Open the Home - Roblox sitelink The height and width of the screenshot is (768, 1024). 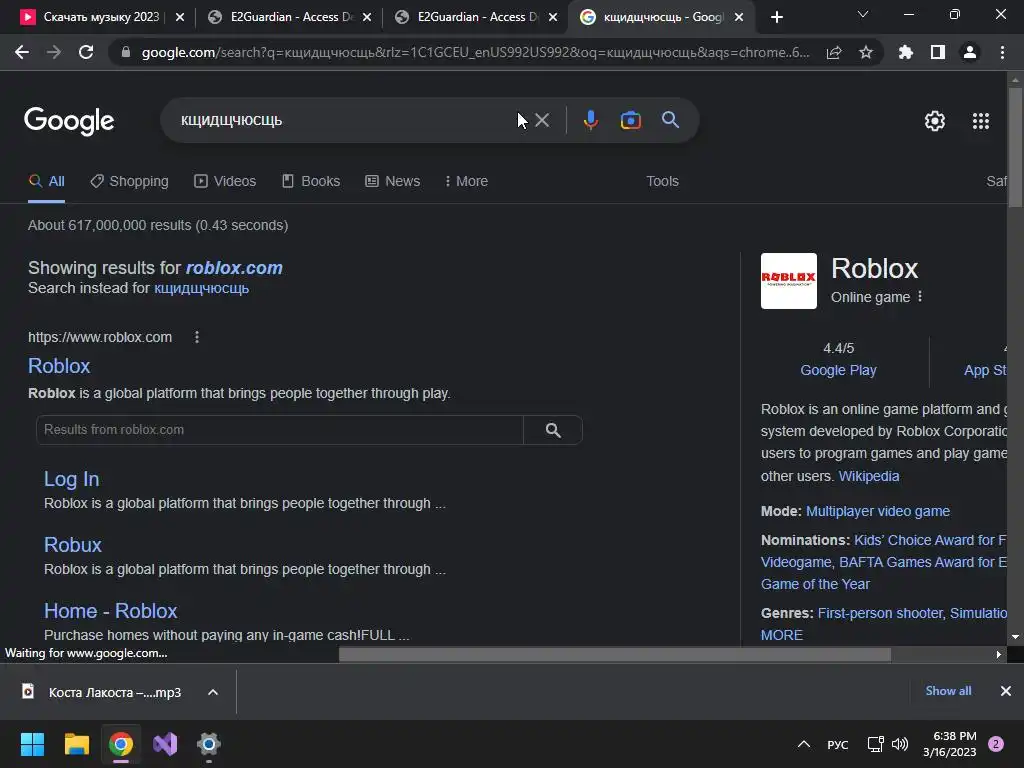coord(110,611)
